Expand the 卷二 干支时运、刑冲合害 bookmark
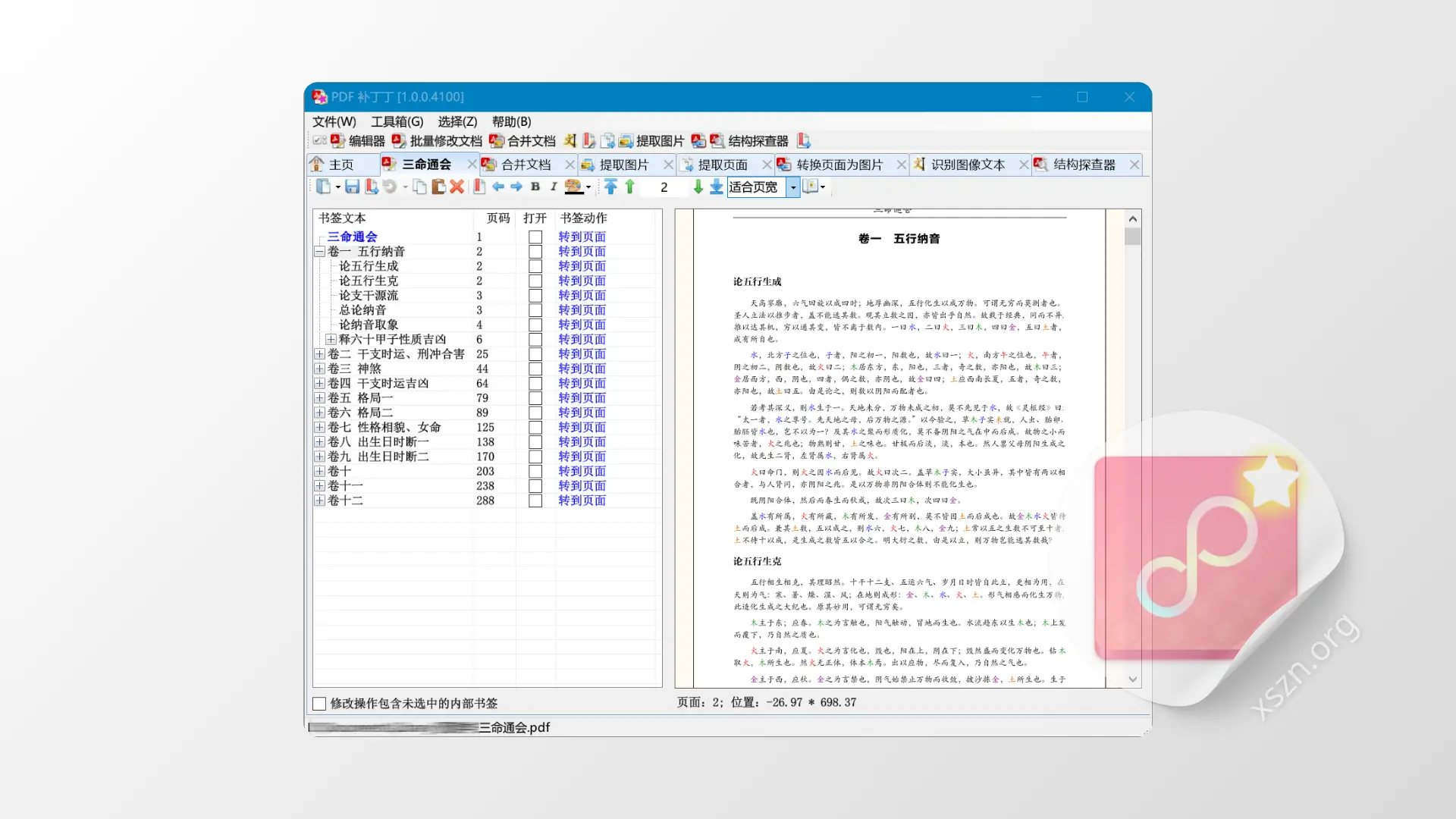 point(319,353)
